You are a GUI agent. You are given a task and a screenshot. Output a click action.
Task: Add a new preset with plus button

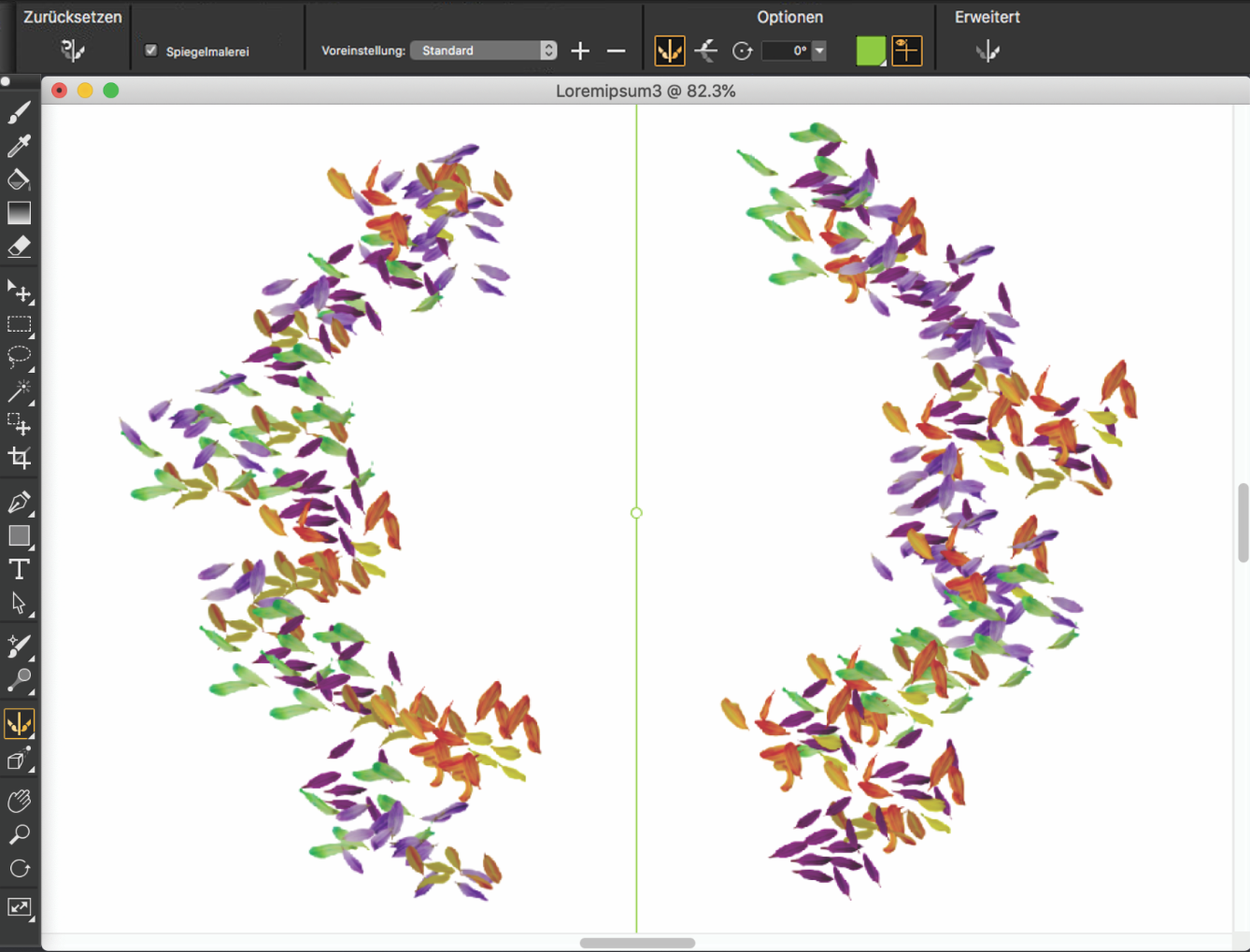580,50
